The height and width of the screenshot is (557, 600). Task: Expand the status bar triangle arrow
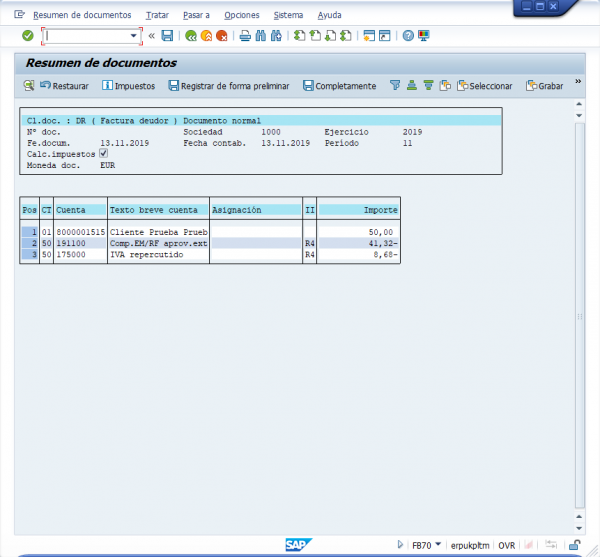click(400, 544)
